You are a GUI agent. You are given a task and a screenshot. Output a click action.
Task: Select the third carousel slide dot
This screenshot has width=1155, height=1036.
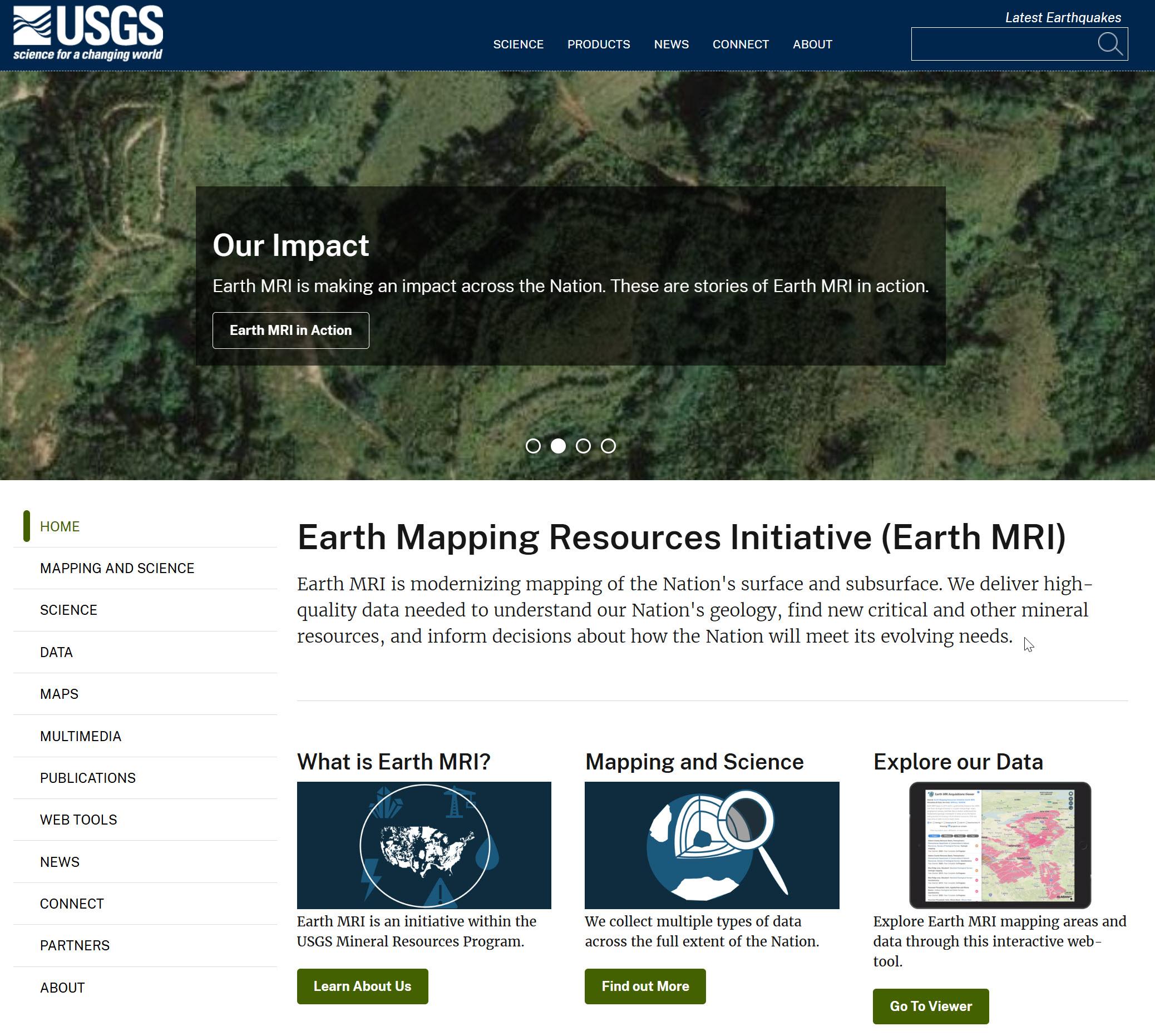[583, 446]
